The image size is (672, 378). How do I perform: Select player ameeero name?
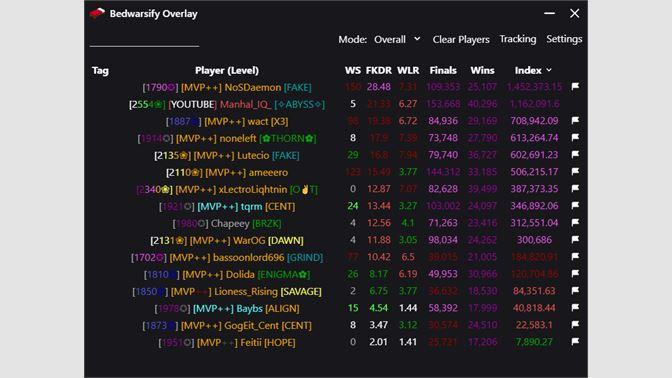(x=268, y=172)
